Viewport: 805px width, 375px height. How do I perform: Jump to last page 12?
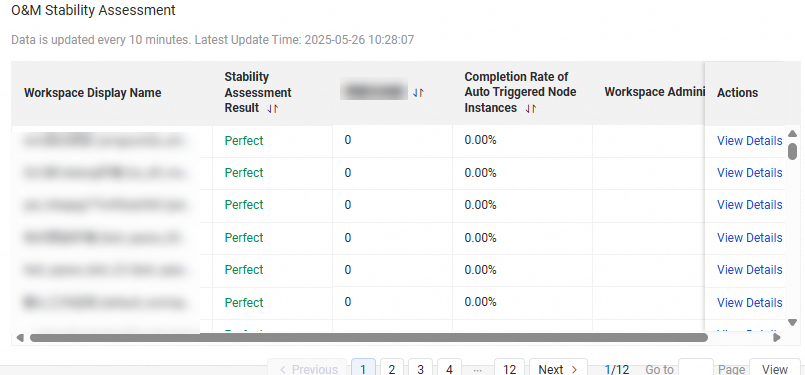pos(509,368)
